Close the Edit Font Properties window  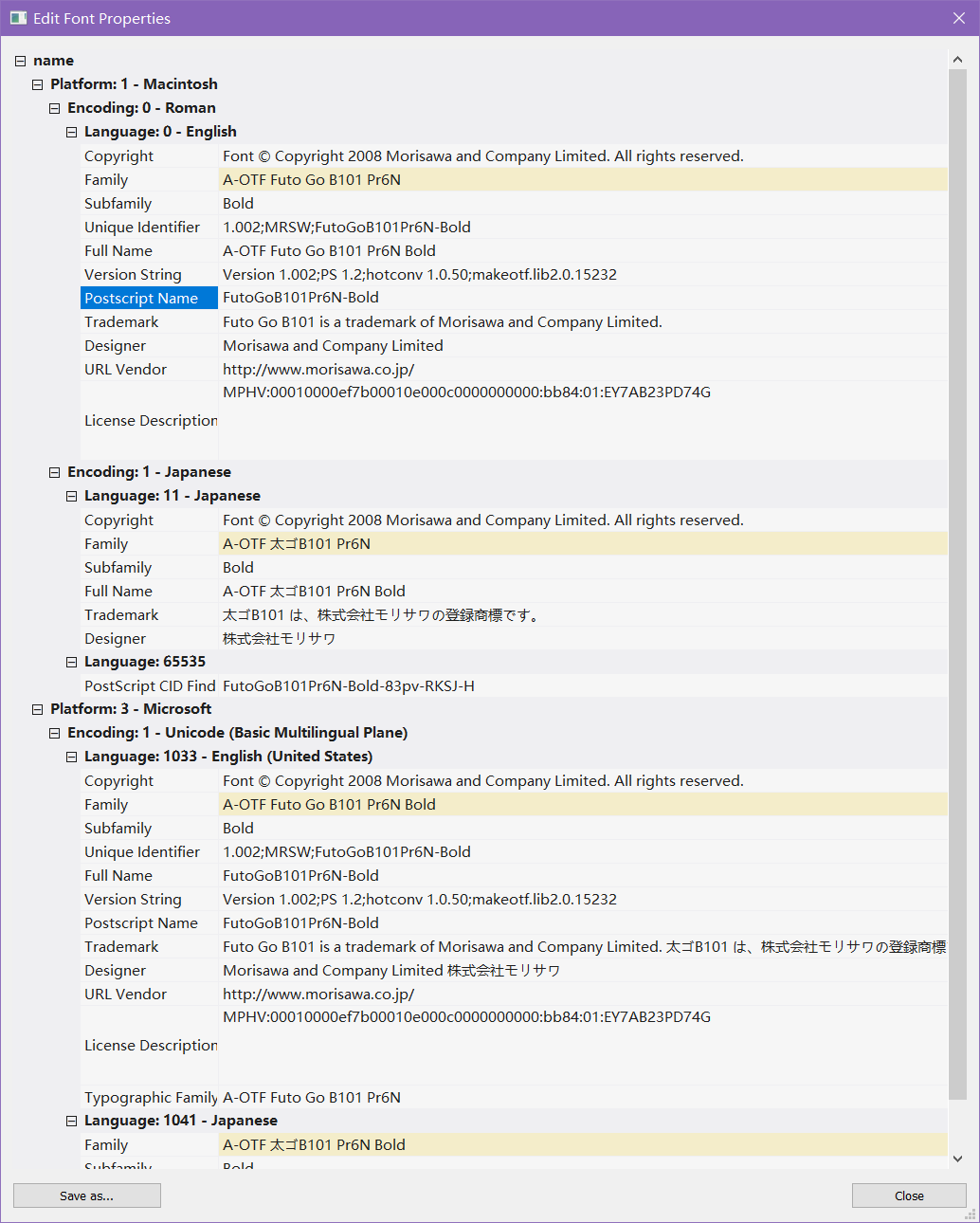(x=958, y=18)
